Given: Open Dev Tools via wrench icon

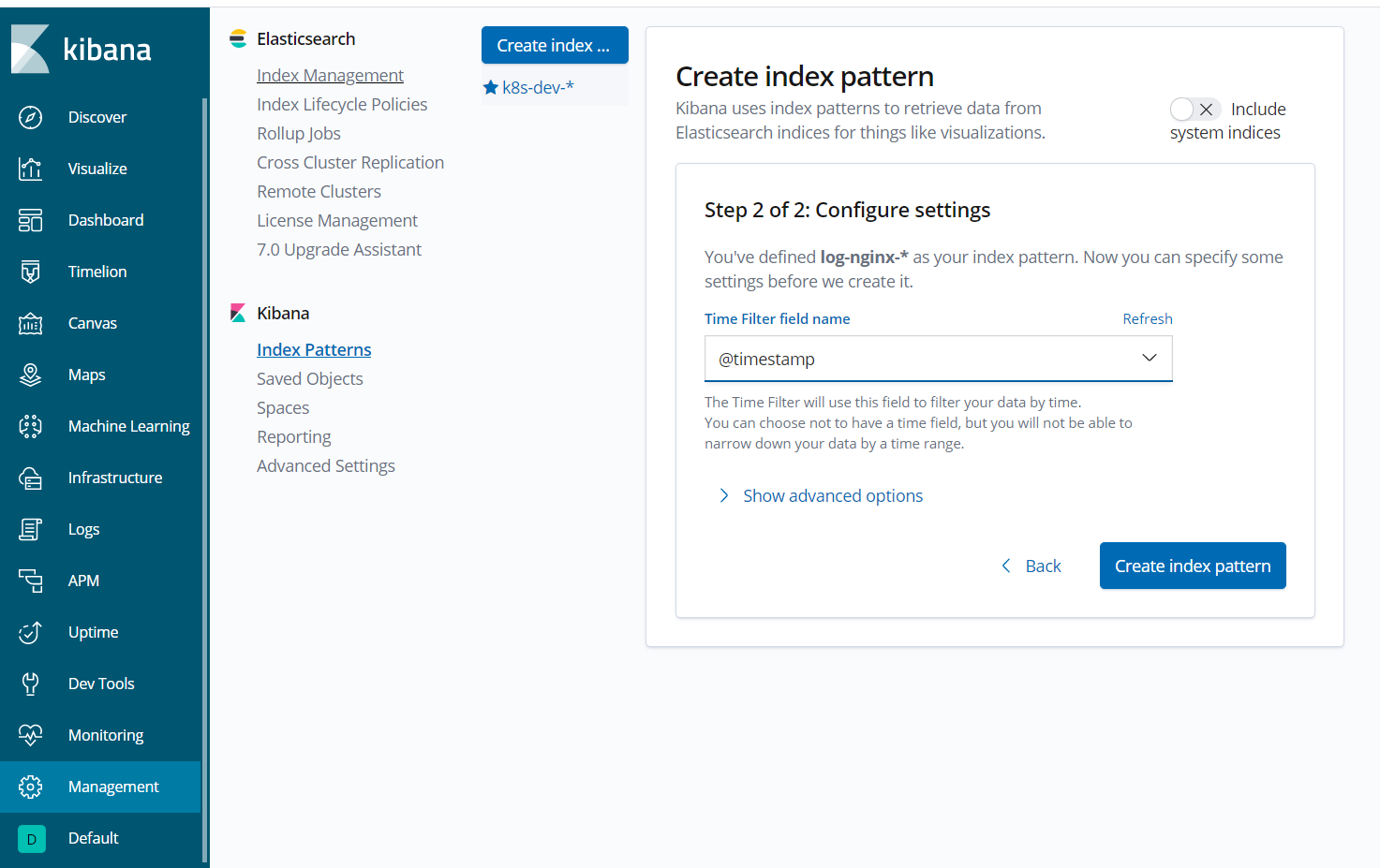Looking at the screenshot, I should pyautogui.click(x=30, y=684).
